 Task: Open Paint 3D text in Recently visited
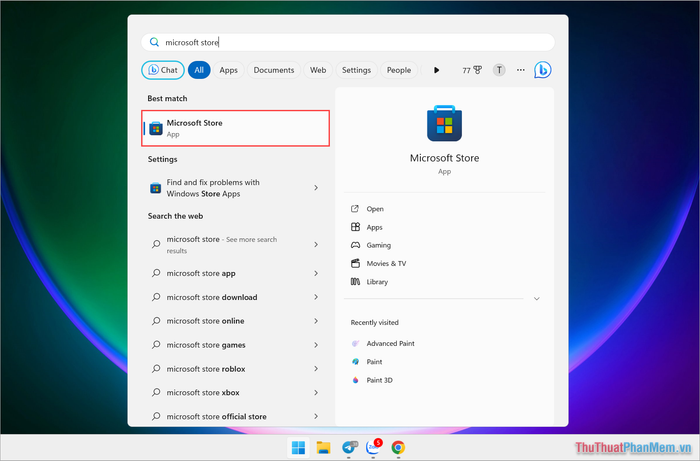click(x=379, y=380)
